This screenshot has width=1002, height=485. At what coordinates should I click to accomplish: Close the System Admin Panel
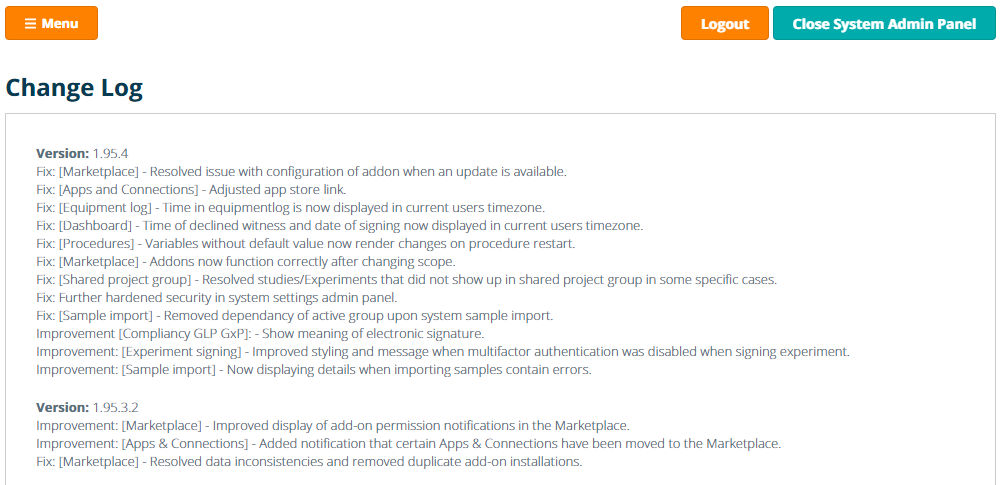884,24
